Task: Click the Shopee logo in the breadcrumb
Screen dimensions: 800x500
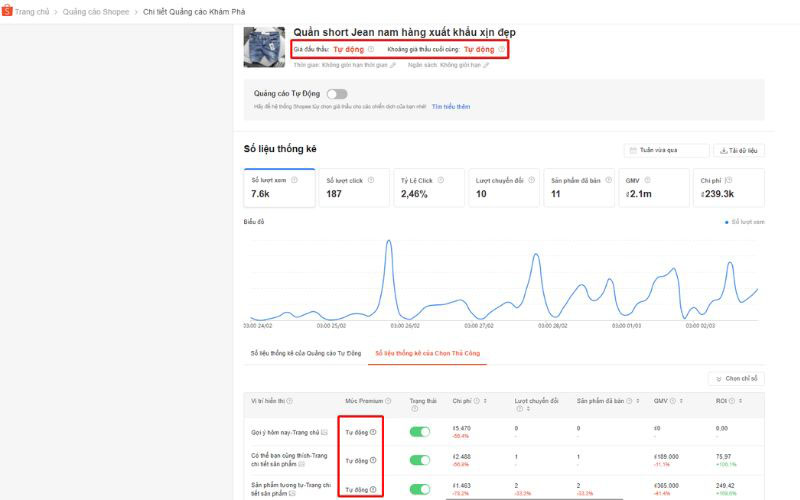Action: click(7, 11)
